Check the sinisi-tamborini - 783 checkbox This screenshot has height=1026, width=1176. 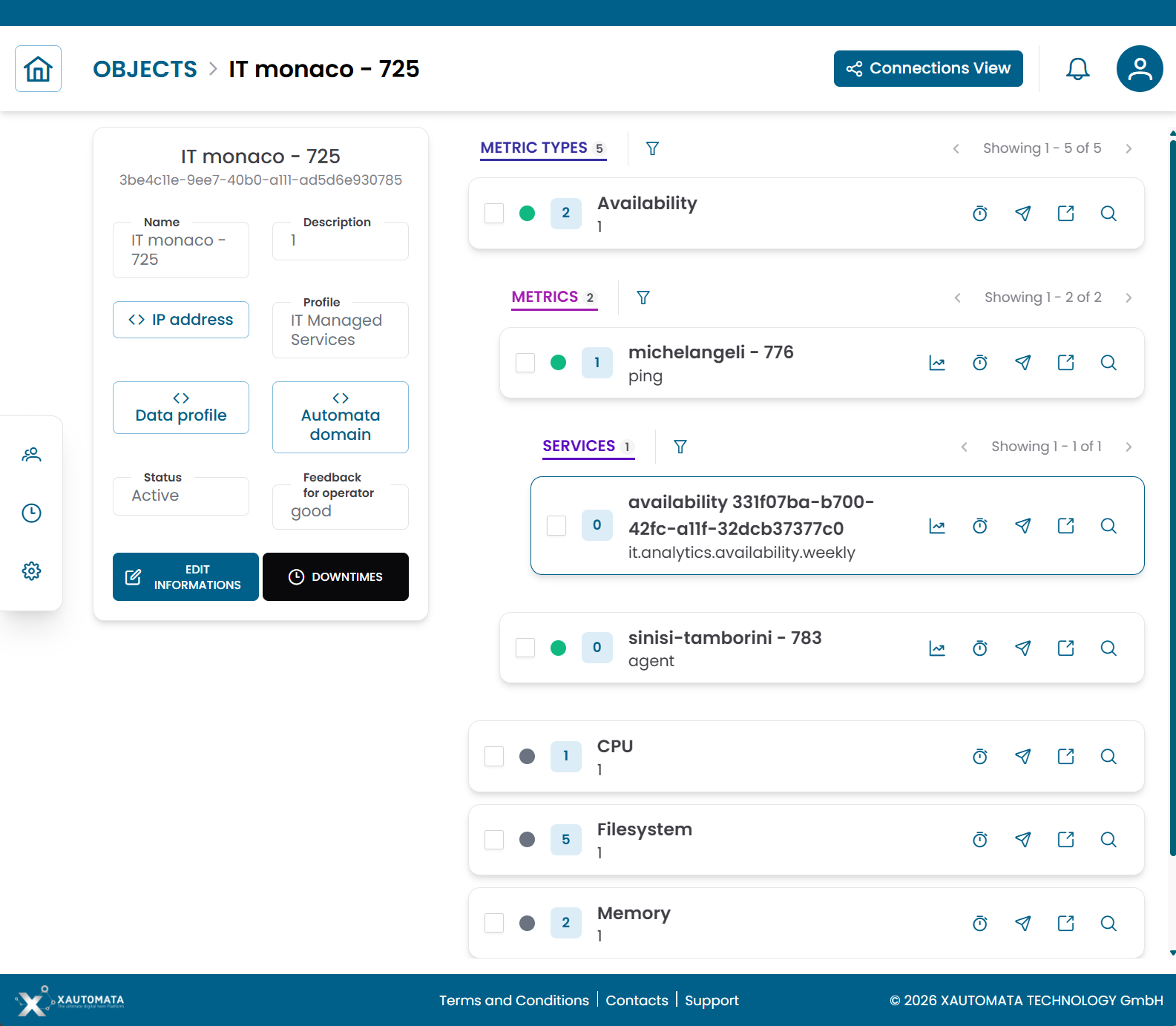click(525, 648)
